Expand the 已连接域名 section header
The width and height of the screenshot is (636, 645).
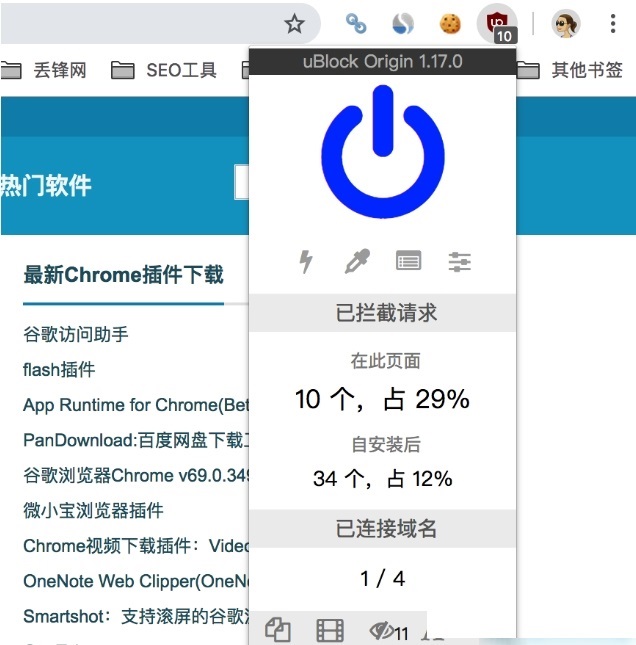[x=383, y=529]
